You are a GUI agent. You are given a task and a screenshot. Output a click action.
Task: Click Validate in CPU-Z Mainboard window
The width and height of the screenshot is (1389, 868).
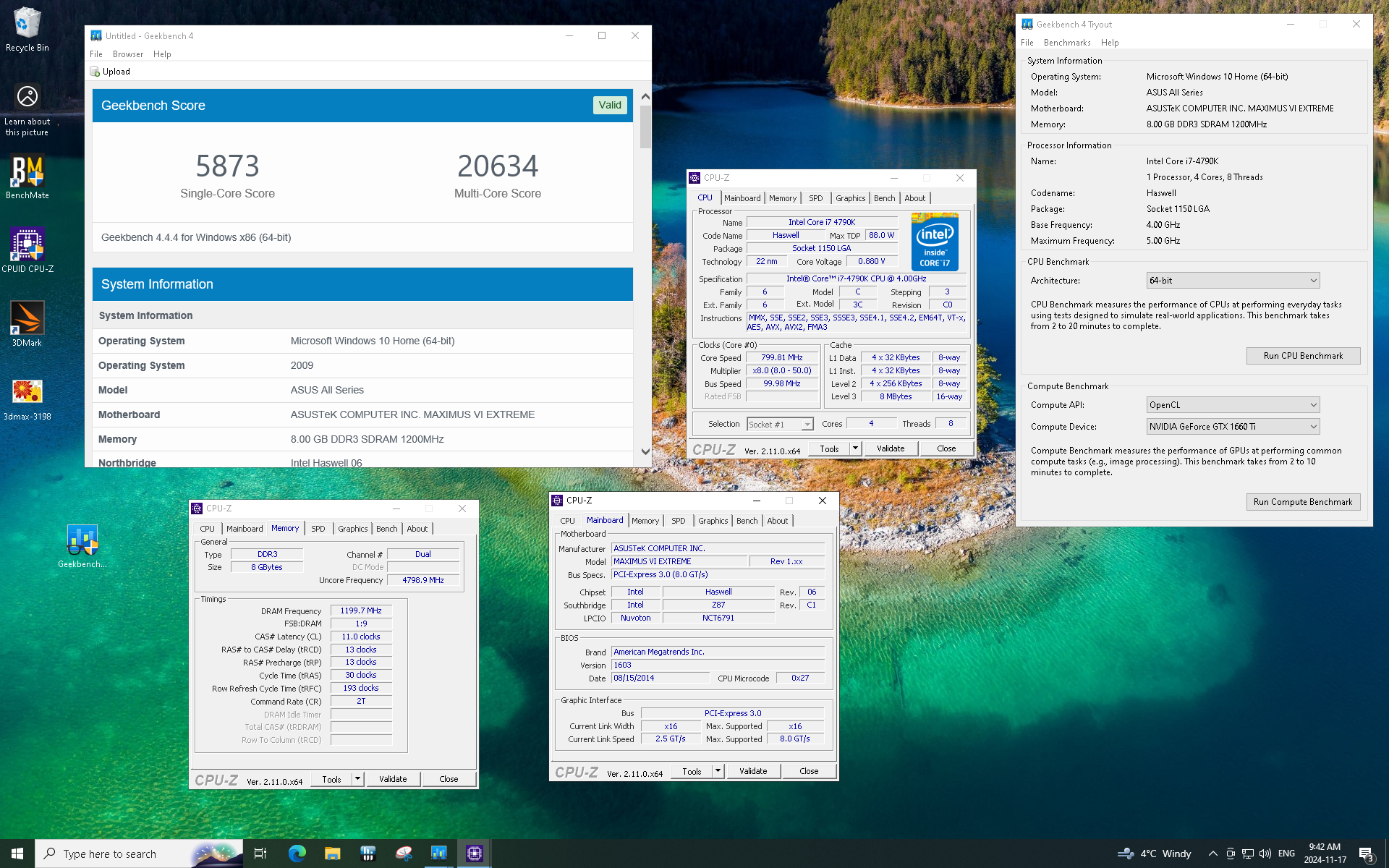(753, 771)
